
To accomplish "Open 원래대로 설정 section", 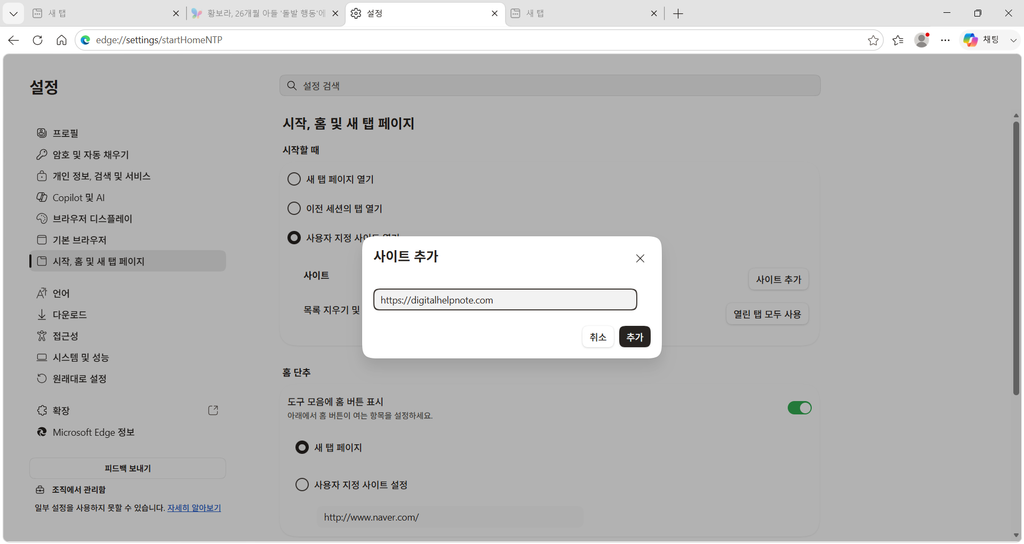I will tap(127, 379).
